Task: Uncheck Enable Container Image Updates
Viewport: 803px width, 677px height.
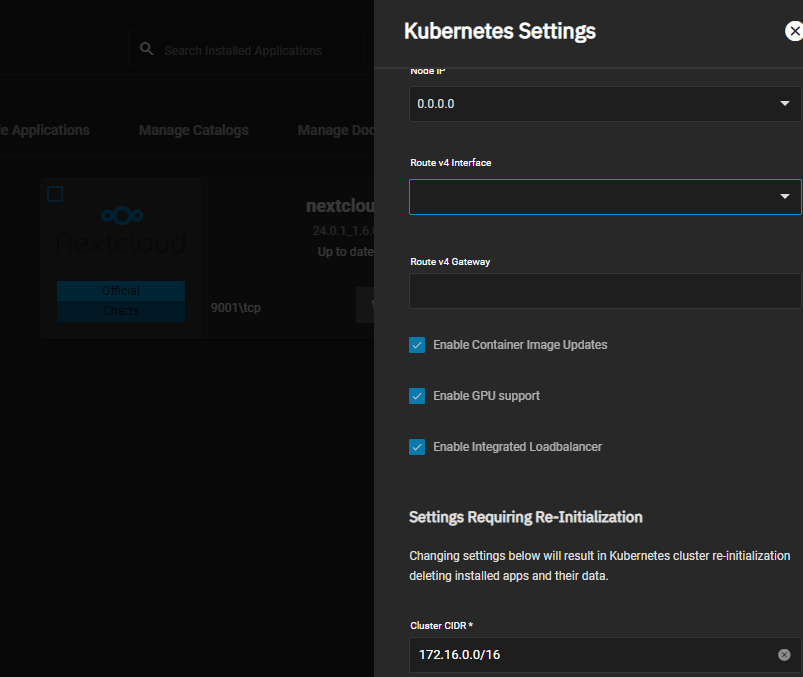Action: tap(417, 345)
